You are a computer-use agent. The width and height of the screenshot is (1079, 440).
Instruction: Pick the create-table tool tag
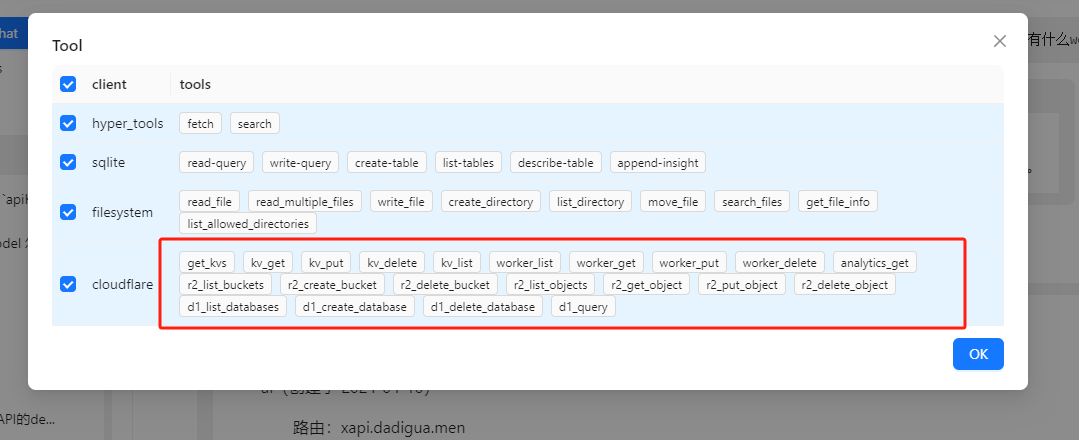387,163
